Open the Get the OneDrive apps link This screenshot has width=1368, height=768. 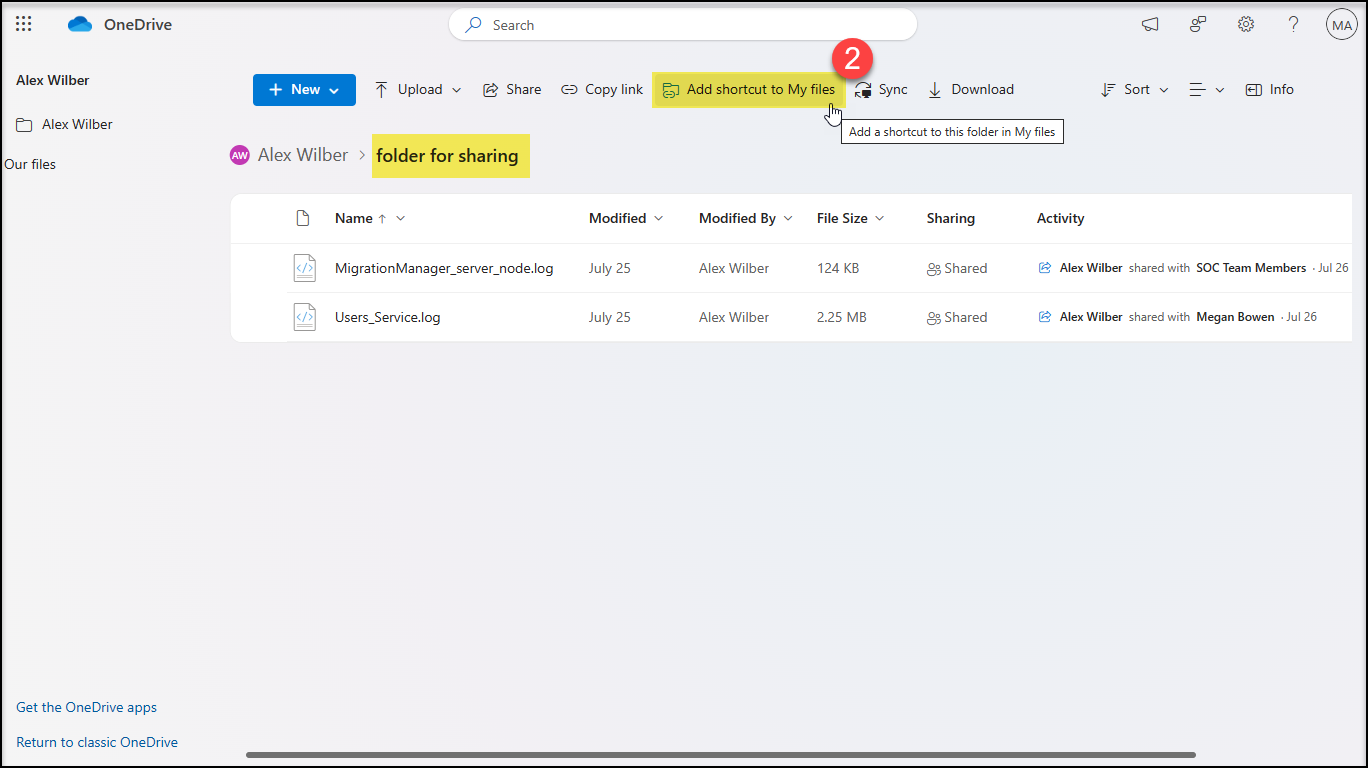(x=86, y=707)
